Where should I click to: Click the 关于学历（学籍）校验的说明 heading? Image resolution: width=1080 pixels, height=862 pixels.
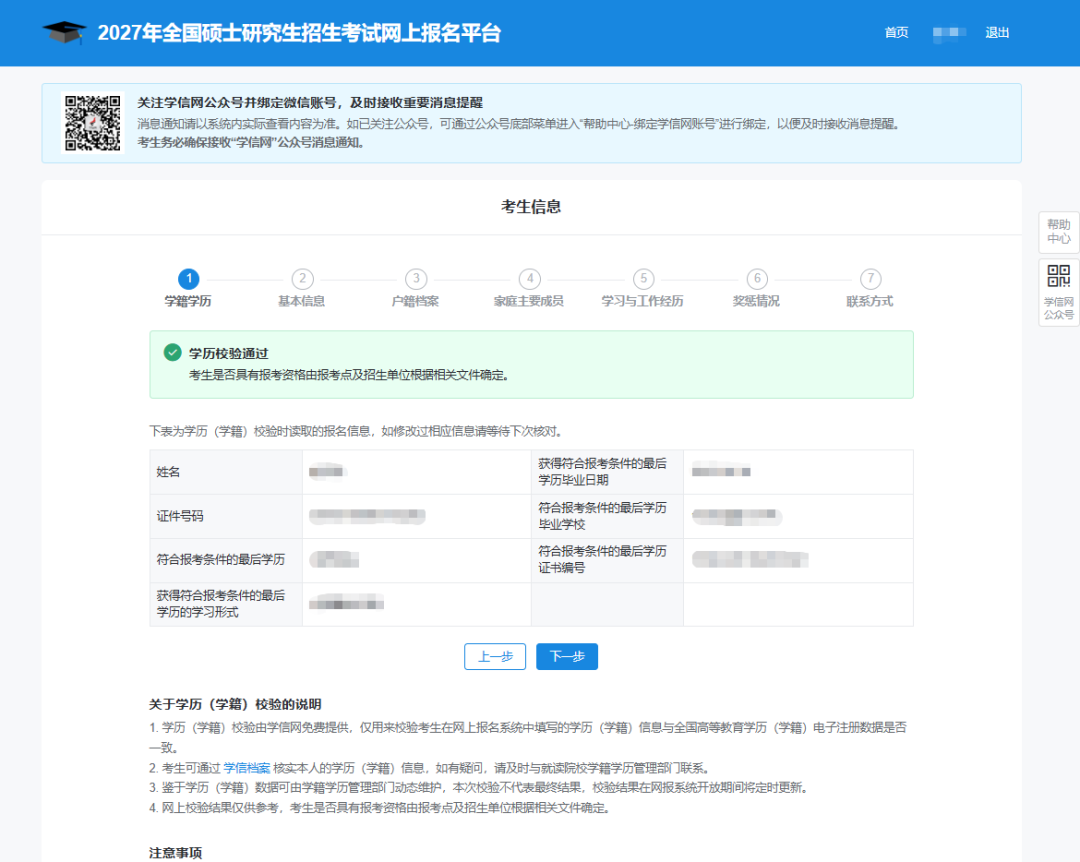(236, 704)
